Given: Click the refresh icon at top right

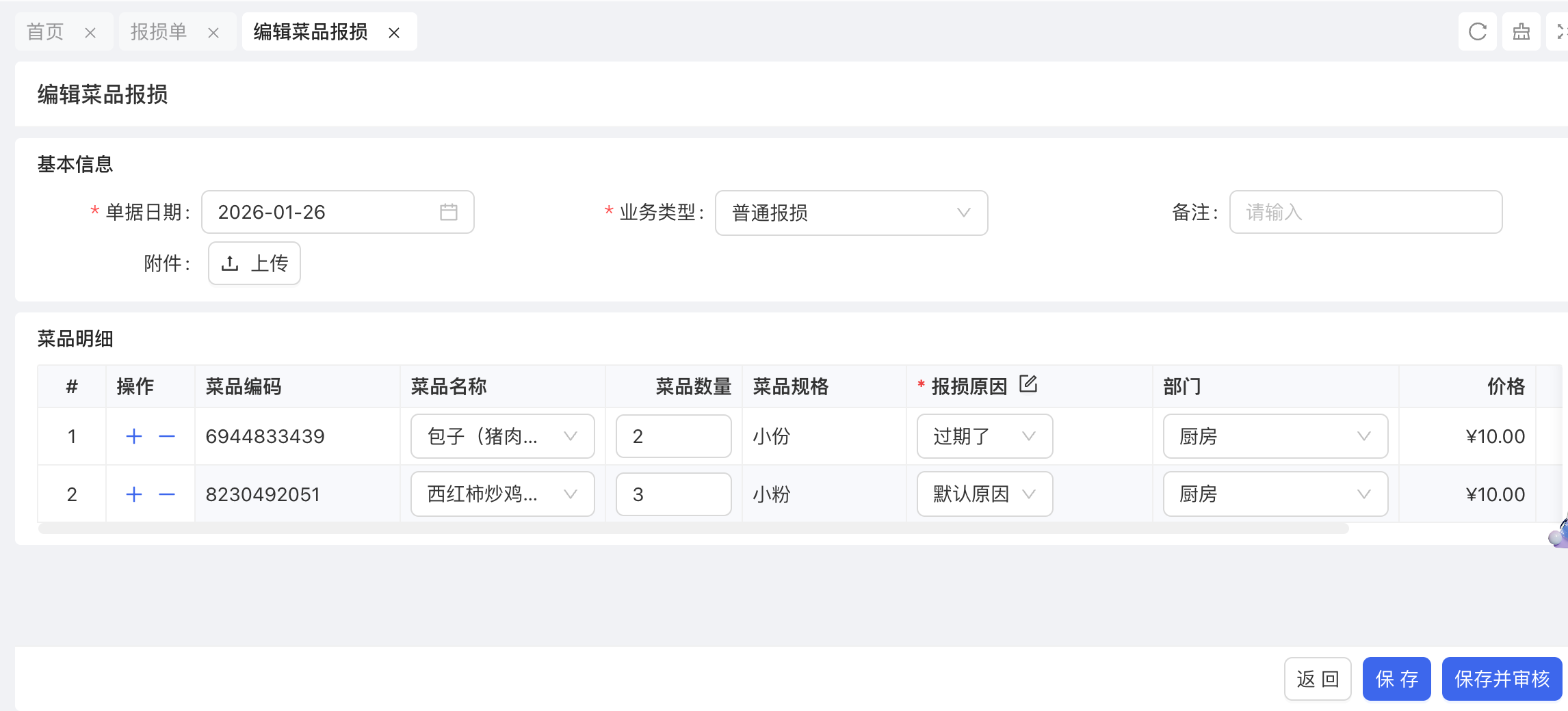Looking at the screenshot, I should (x=1478, y=31).
